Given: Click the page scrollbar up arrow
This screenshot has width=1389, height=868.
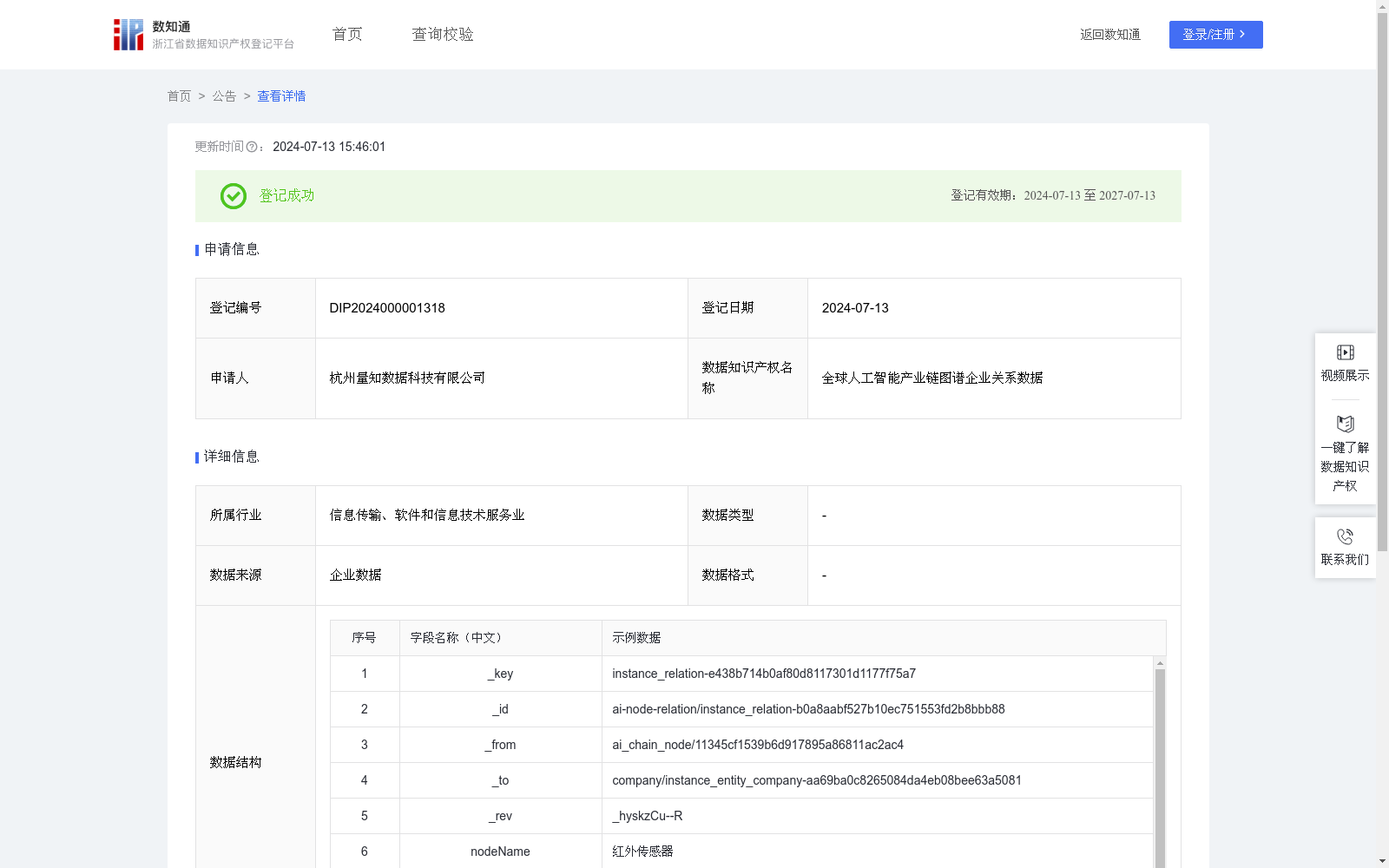Looking at the screenshot, I should pos(1382,6).
